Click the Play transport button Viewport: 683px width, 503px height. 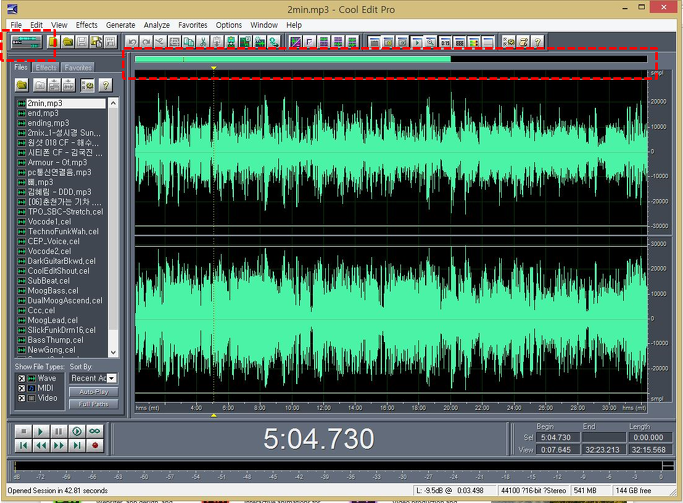[41, 431]
